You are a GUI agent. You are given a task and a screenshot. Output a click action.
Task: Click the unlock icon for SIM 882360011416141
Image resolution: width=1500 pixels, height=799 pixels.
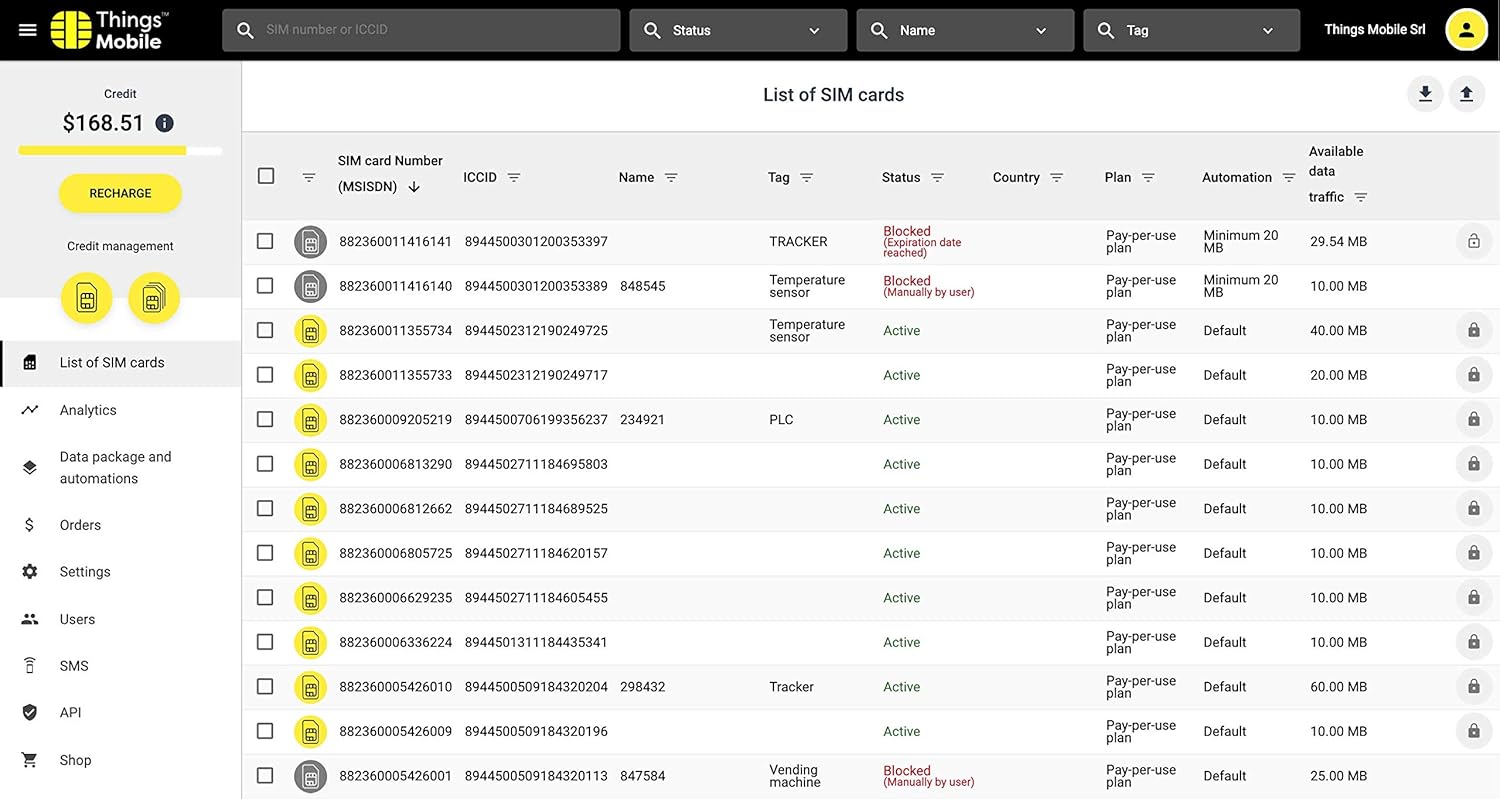click(1473, 241)
